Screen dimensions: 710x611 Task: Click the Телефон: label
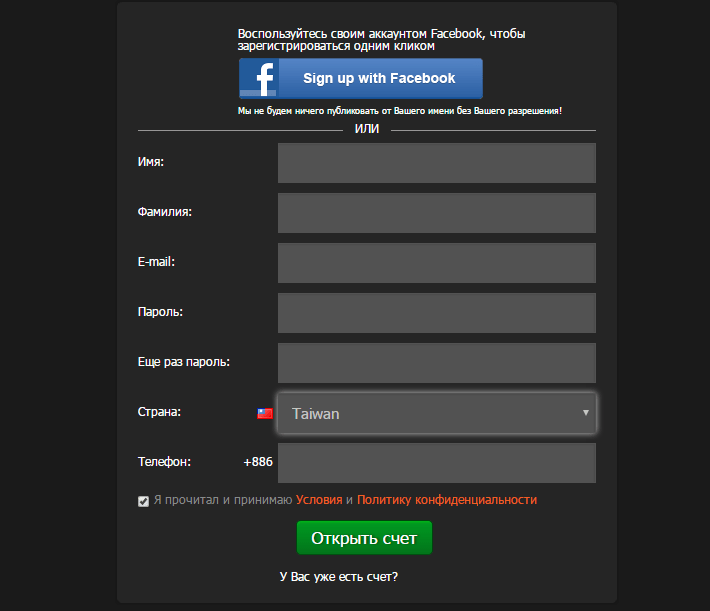click(x=164, y=462)
